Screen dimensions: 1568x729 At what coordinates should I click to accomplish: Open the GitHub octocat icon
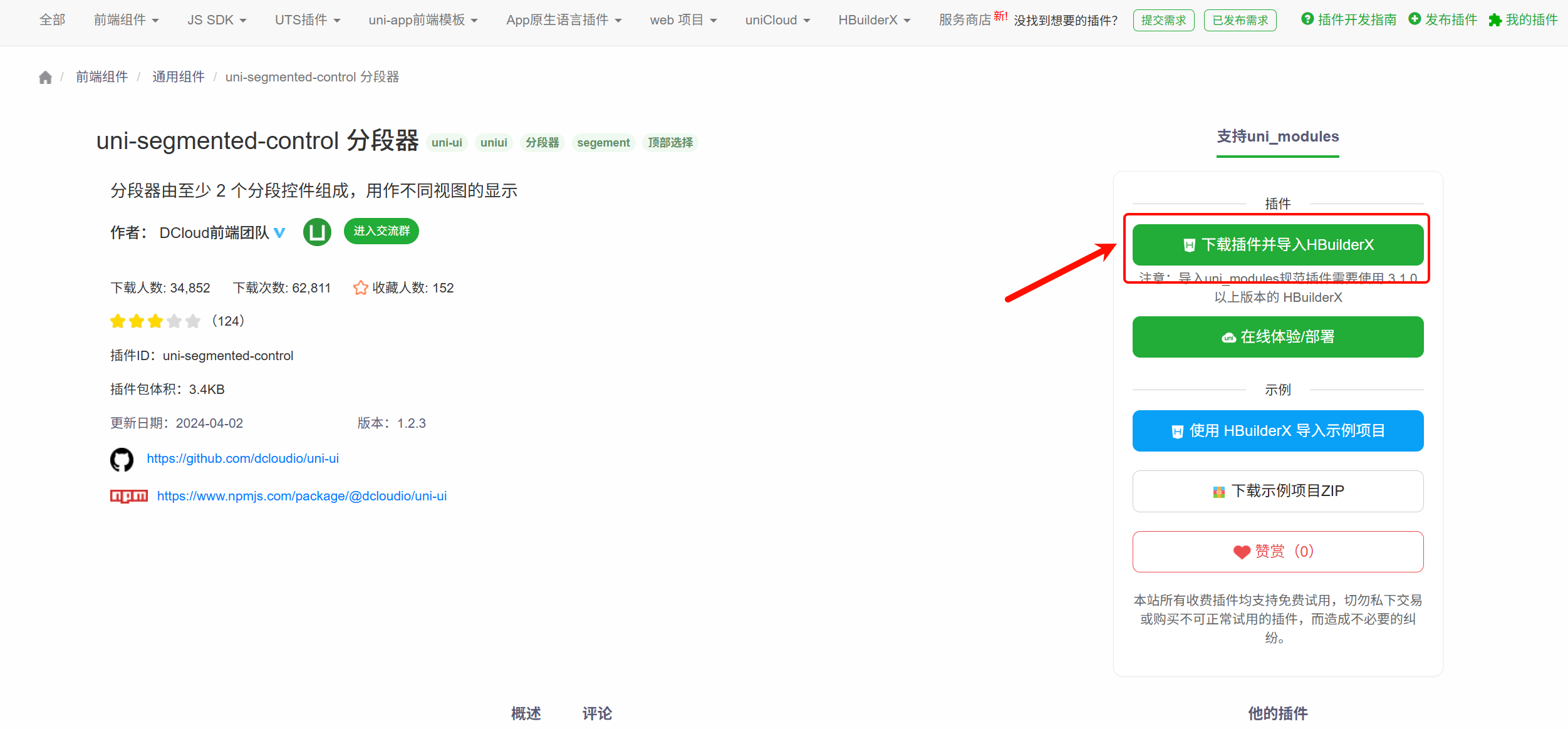(122, 459)
